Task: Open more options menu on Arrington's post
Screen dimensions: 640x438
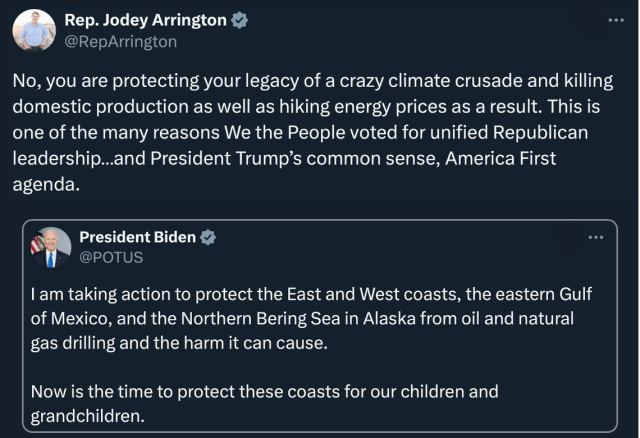Action: (616, 20)
